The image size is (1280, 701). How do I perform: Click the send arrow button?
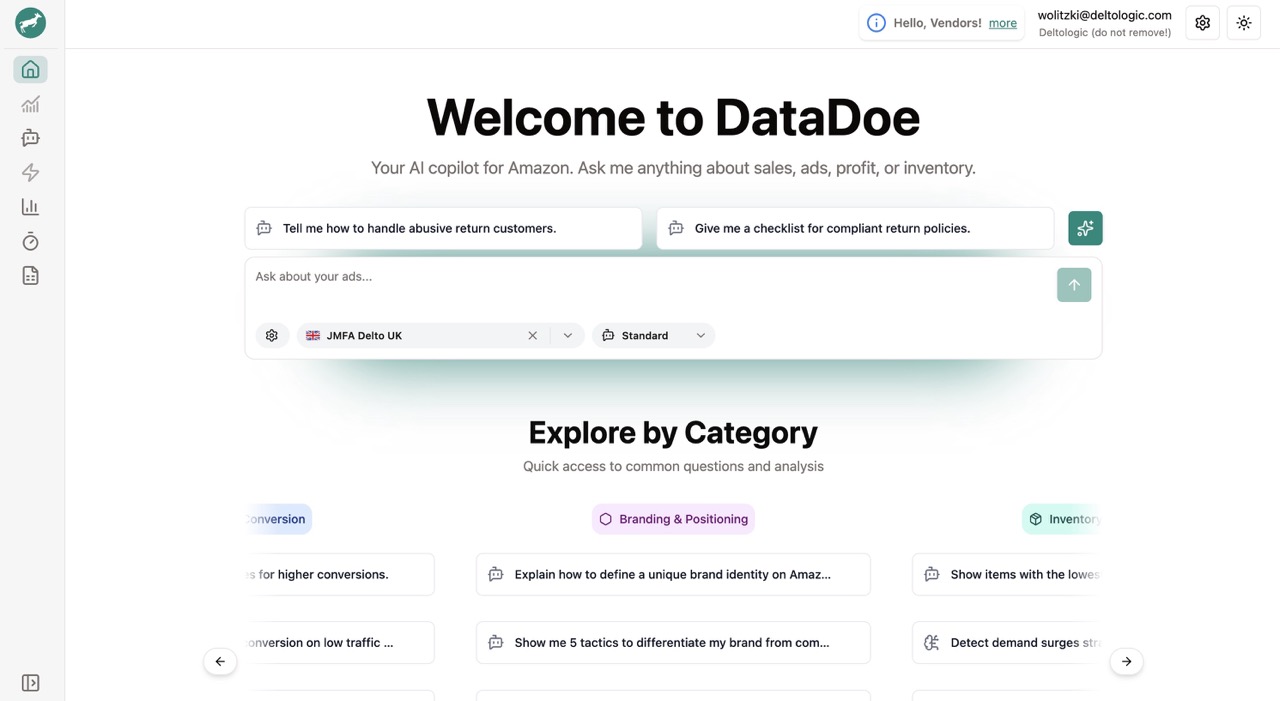[x=1074, y=285]
